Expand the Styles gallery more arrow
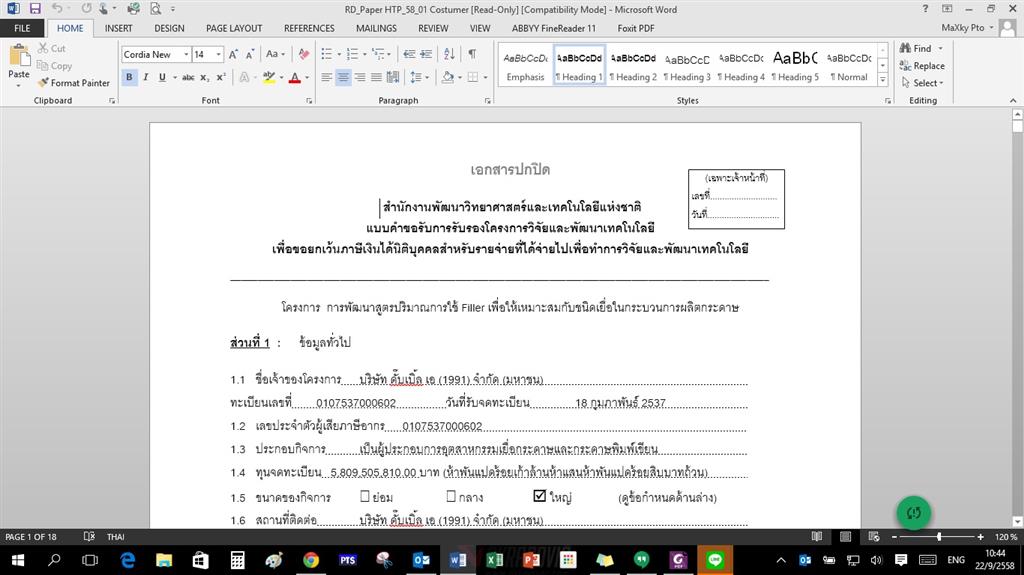Image resolution: width=1024 pixels, height=575 pixels. [882, 80]
